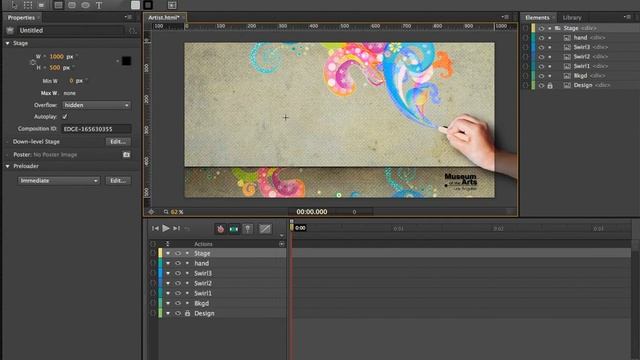Image resolution: width=640 pixels, height=360 pixels.
Task: Open the stage background color swatch
Action: (x=126, y=61)
